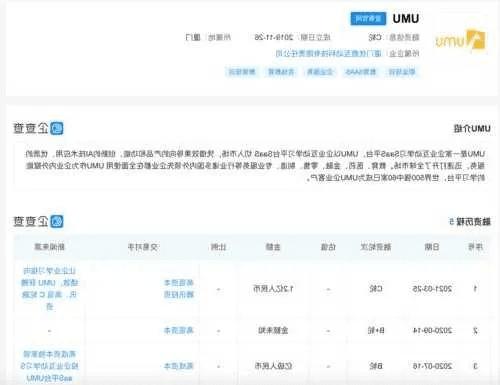The width and height of the screenshot is (500, 385).
Task: Click the UMU company name heading
Action: coord(406,19)
